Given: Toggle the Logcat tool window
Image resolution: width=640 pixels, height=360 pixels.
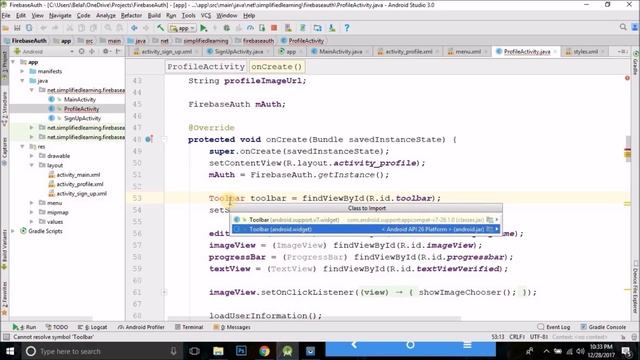Looking at the screenshot, I should coord(92,327).
